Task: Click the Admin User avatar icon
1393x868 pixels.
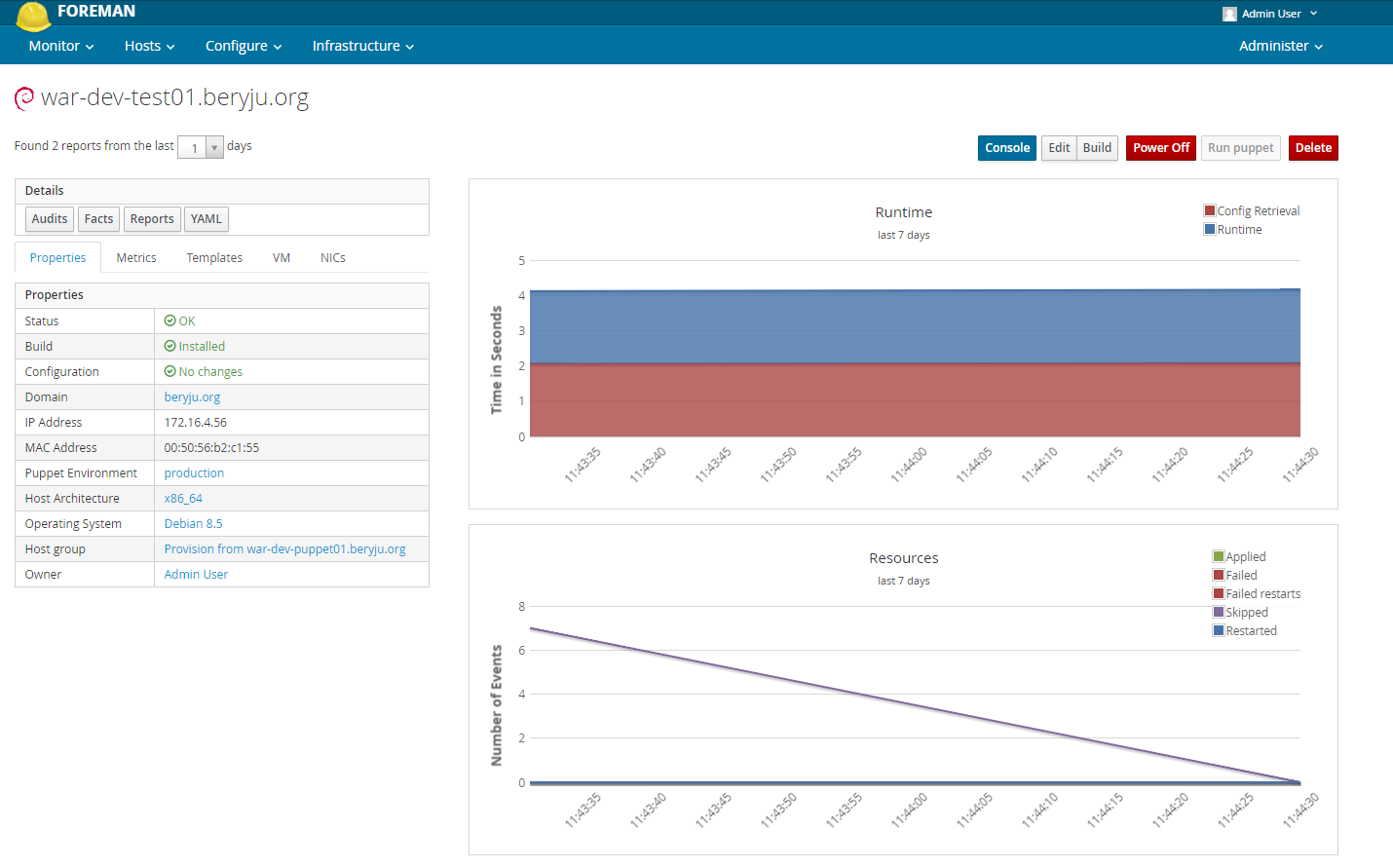Action: point(1229,14)
